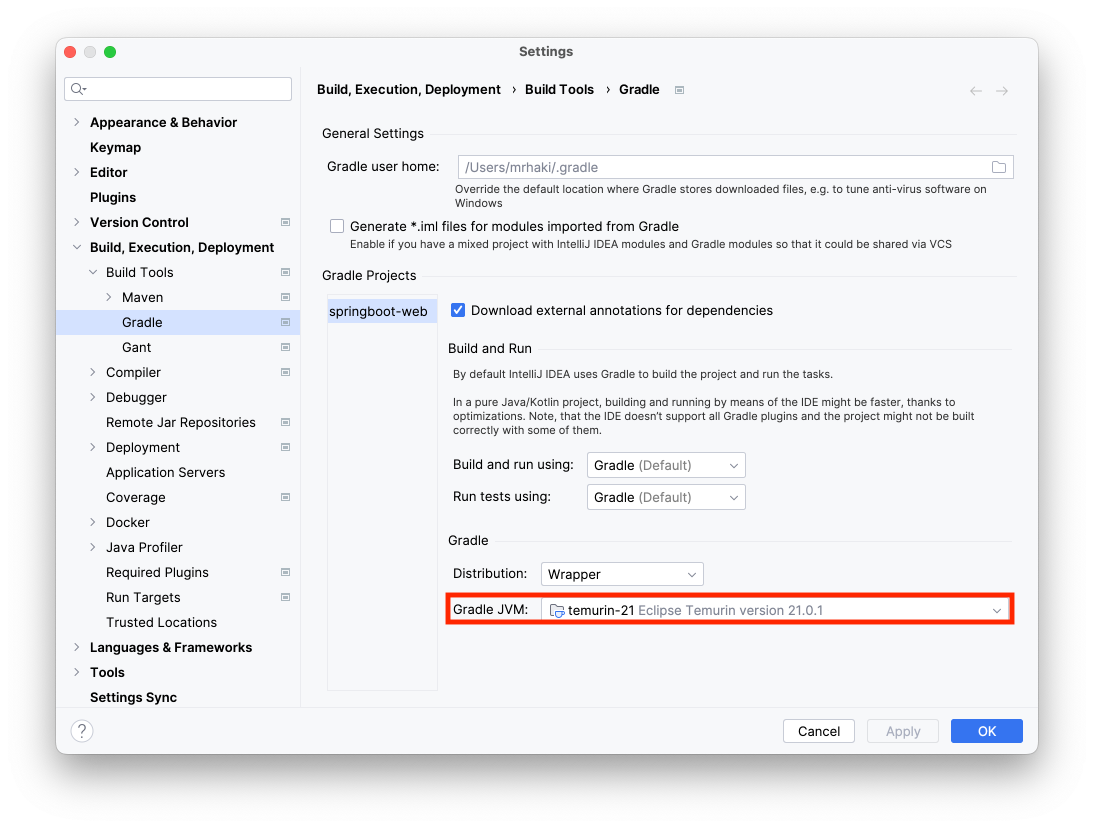Open the Build and run using dropdown

click(x=666, y=464)
